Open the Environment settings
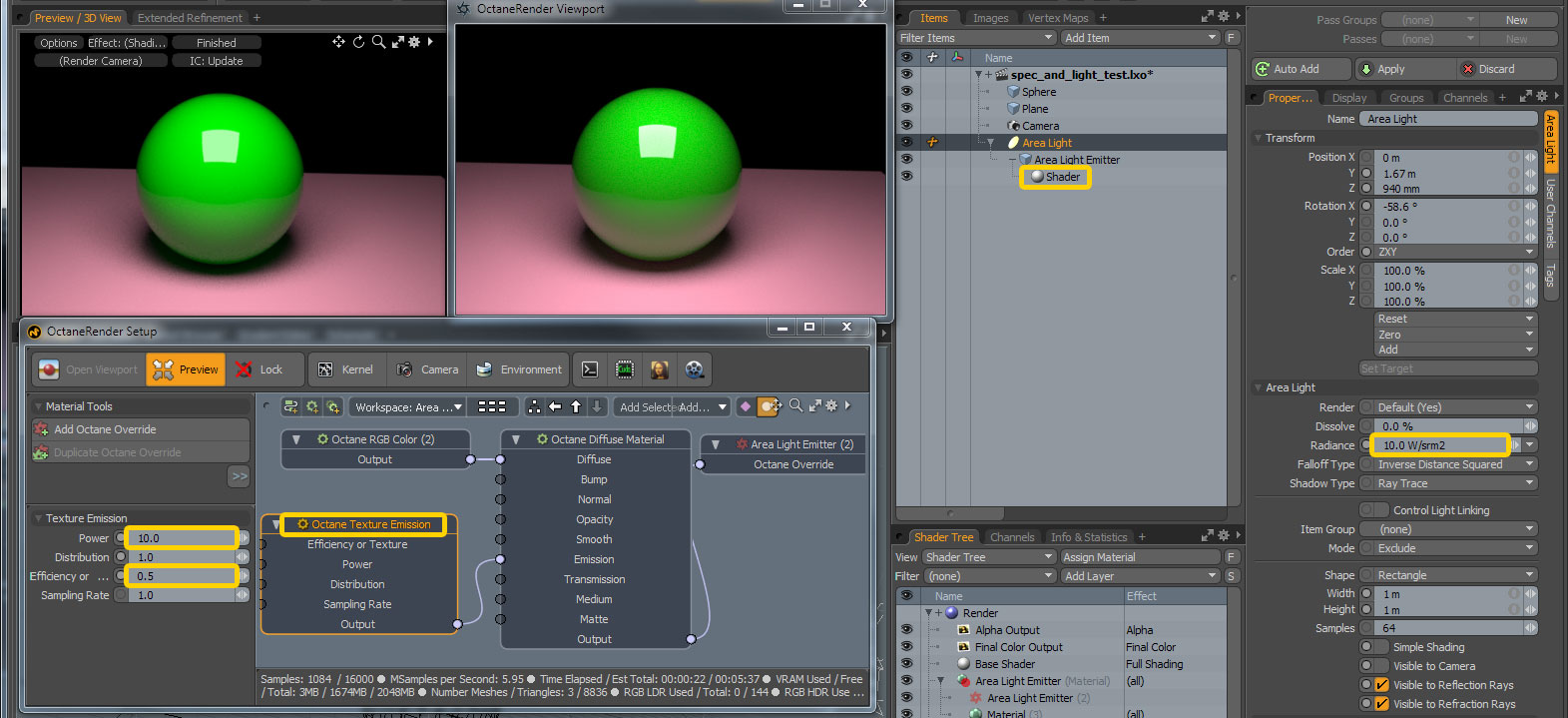 [519, 369]
